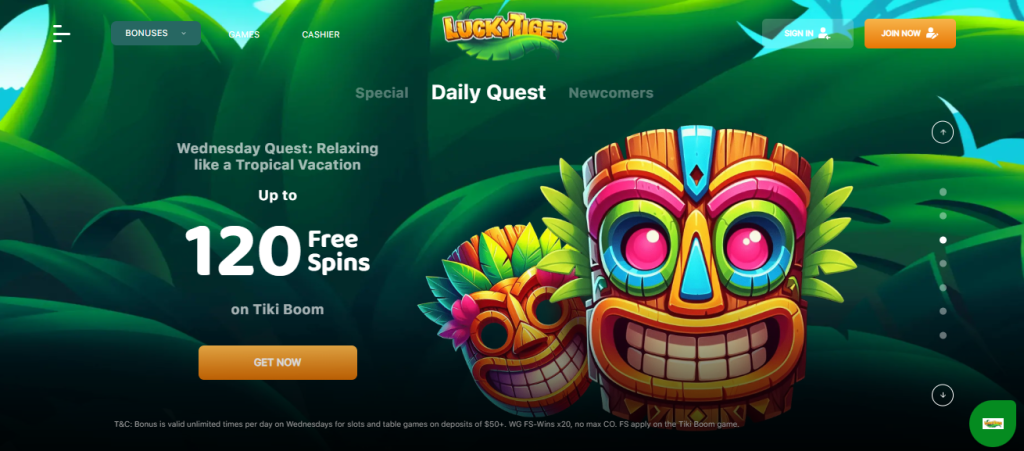Click the Join Now button
Screen dimensions: 1024x451
click(910, 33)
